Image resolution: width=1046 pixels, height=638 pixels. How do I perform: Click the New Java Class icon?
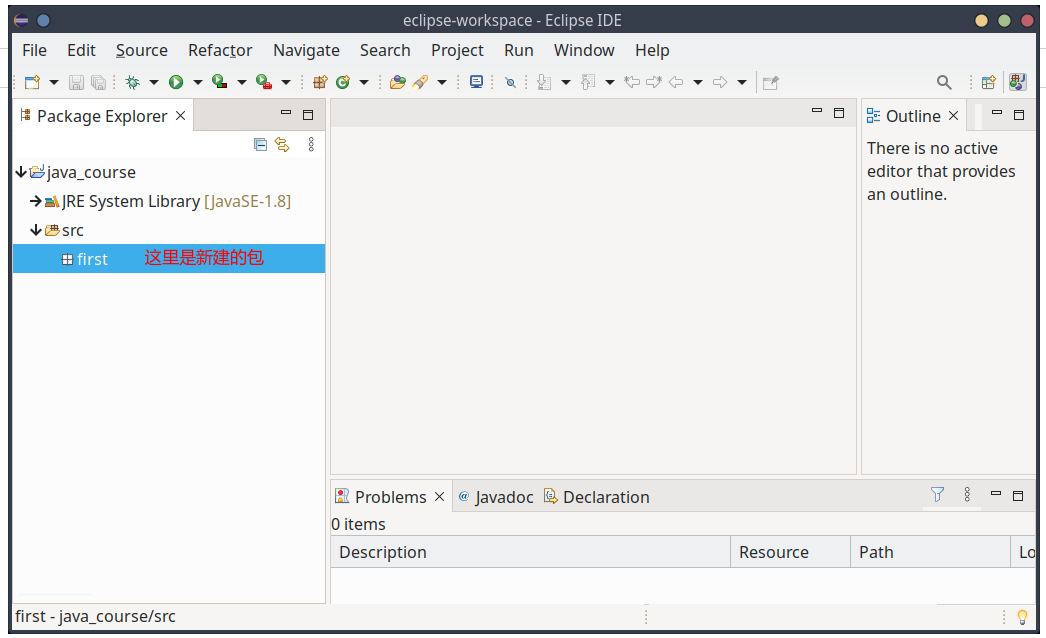click(x=343, y=83)
